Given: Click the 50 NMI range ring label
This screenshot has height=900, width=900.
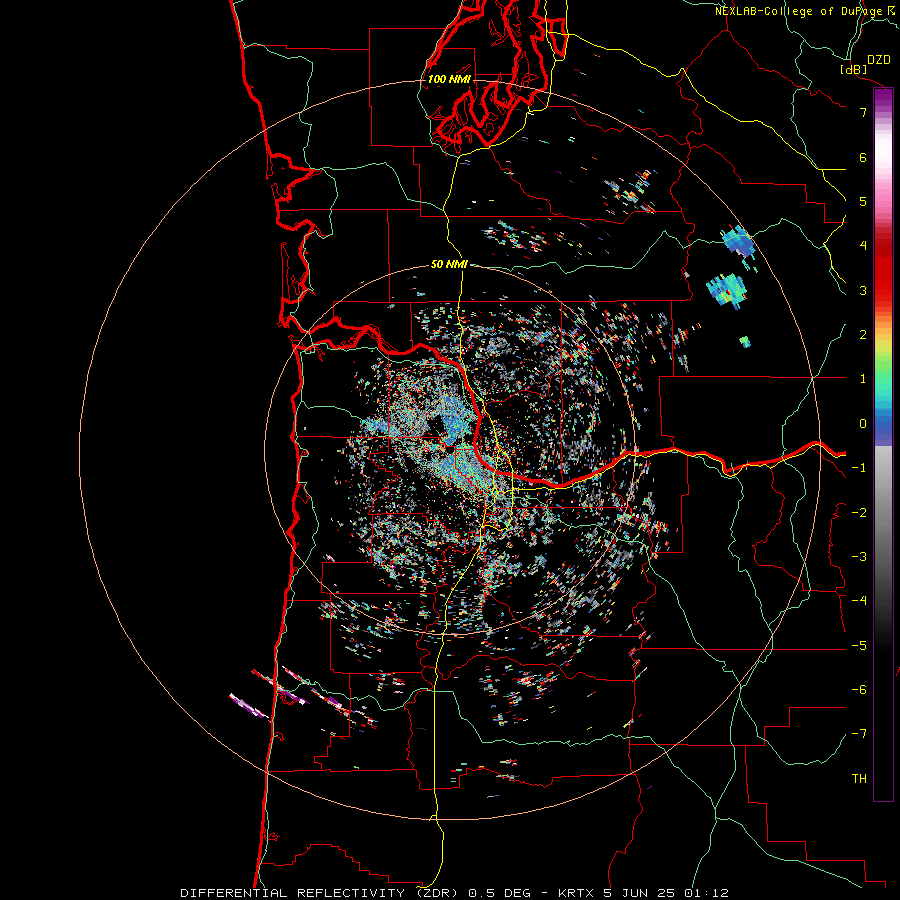Looking at the screenshot, I should click(x=449, y=264).
